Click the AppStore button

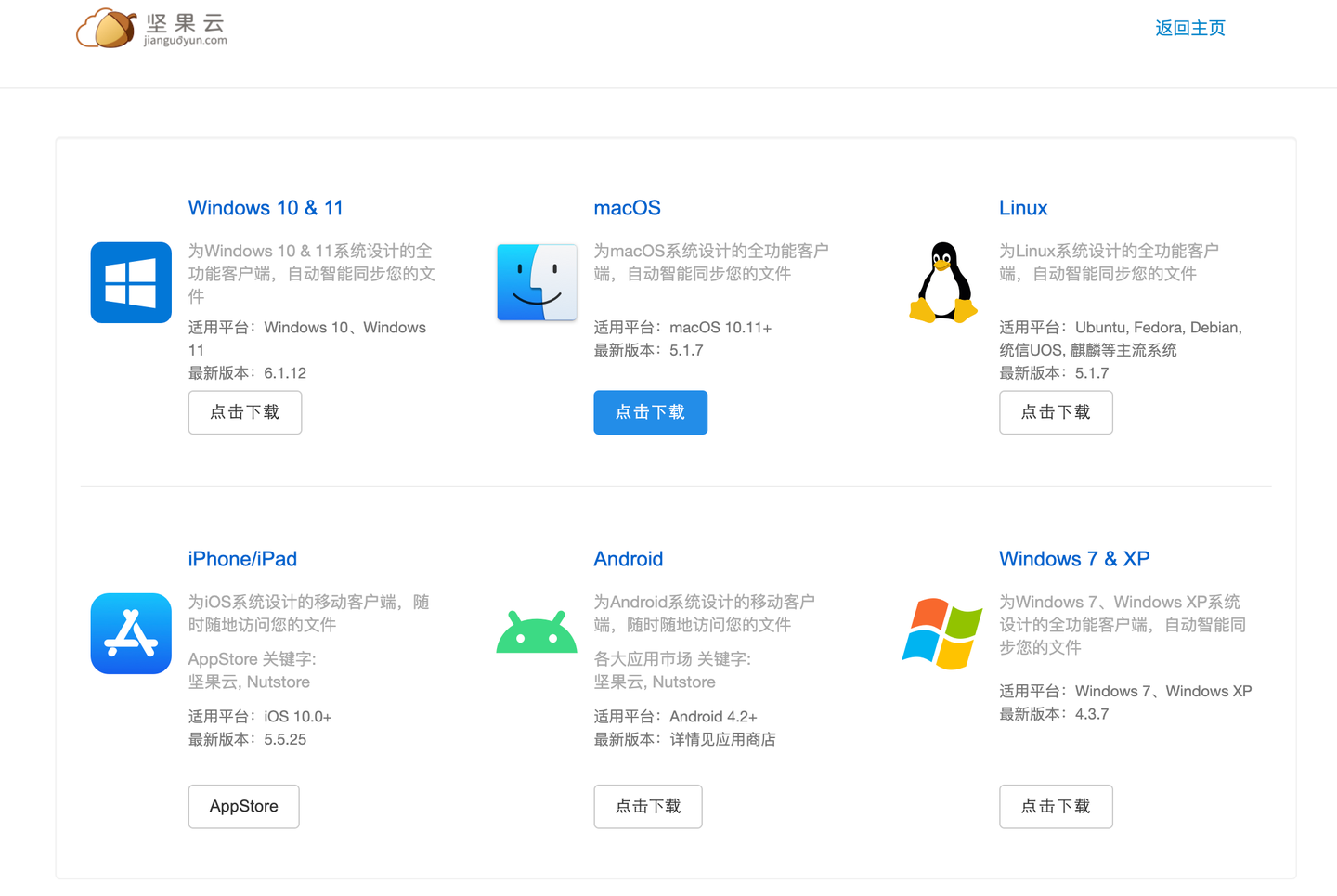coord(243,806)
